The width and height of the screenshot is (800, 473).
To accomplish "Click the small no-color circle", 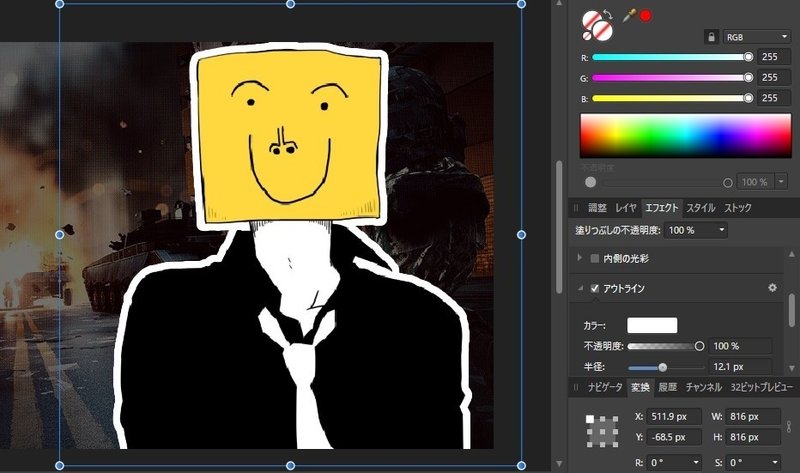I will (587, 36).
